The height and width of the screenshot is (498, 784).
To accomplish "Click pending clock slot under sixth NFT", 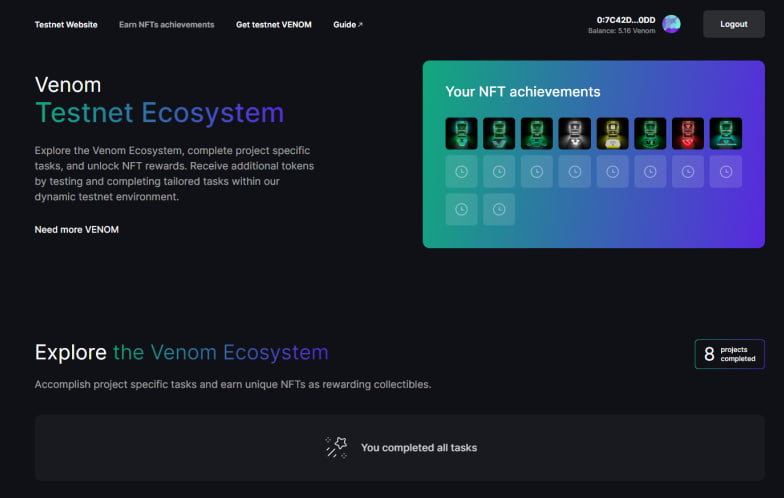I will 650,172.
